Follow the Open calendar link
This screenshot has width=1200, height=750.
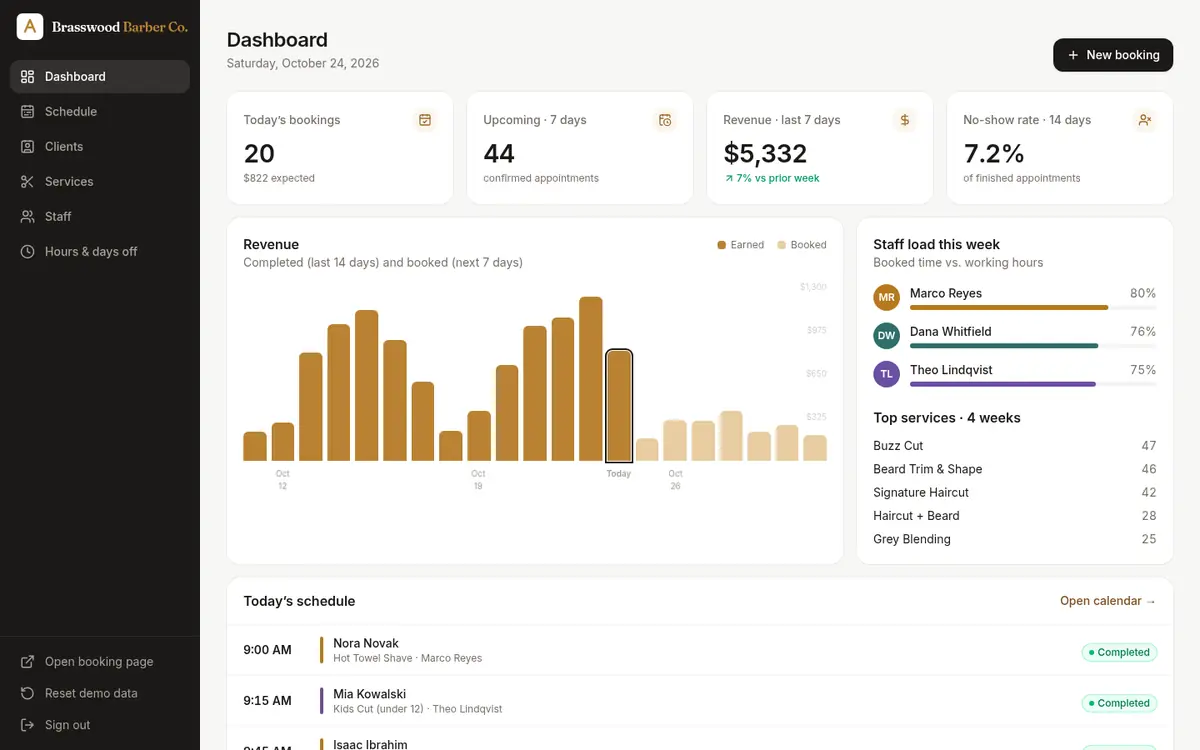(x=1108, y=601)
